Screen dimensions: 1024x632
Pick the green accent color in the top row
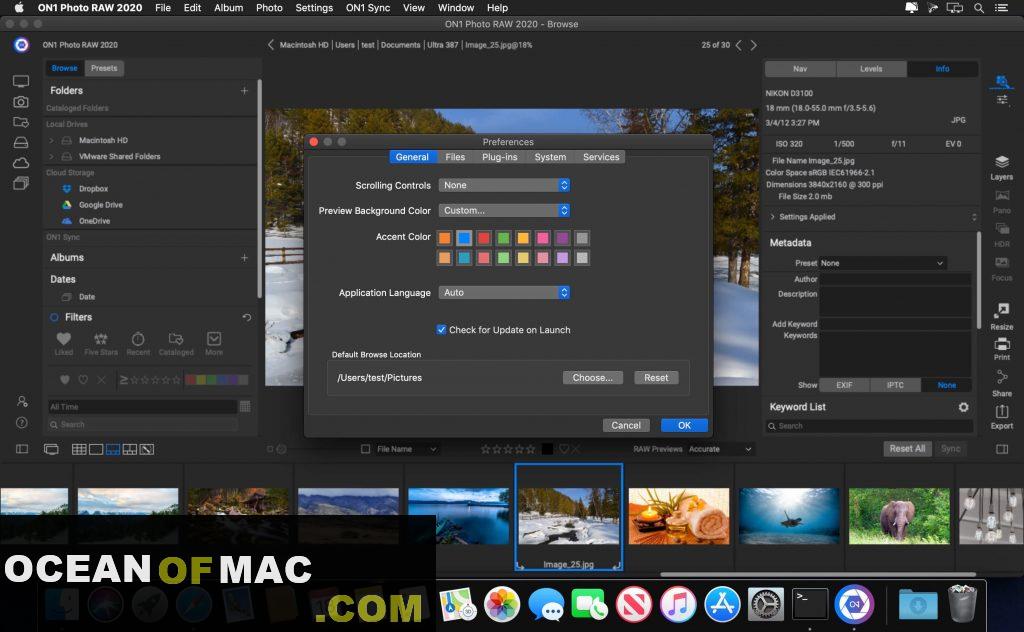coord(503,238)
